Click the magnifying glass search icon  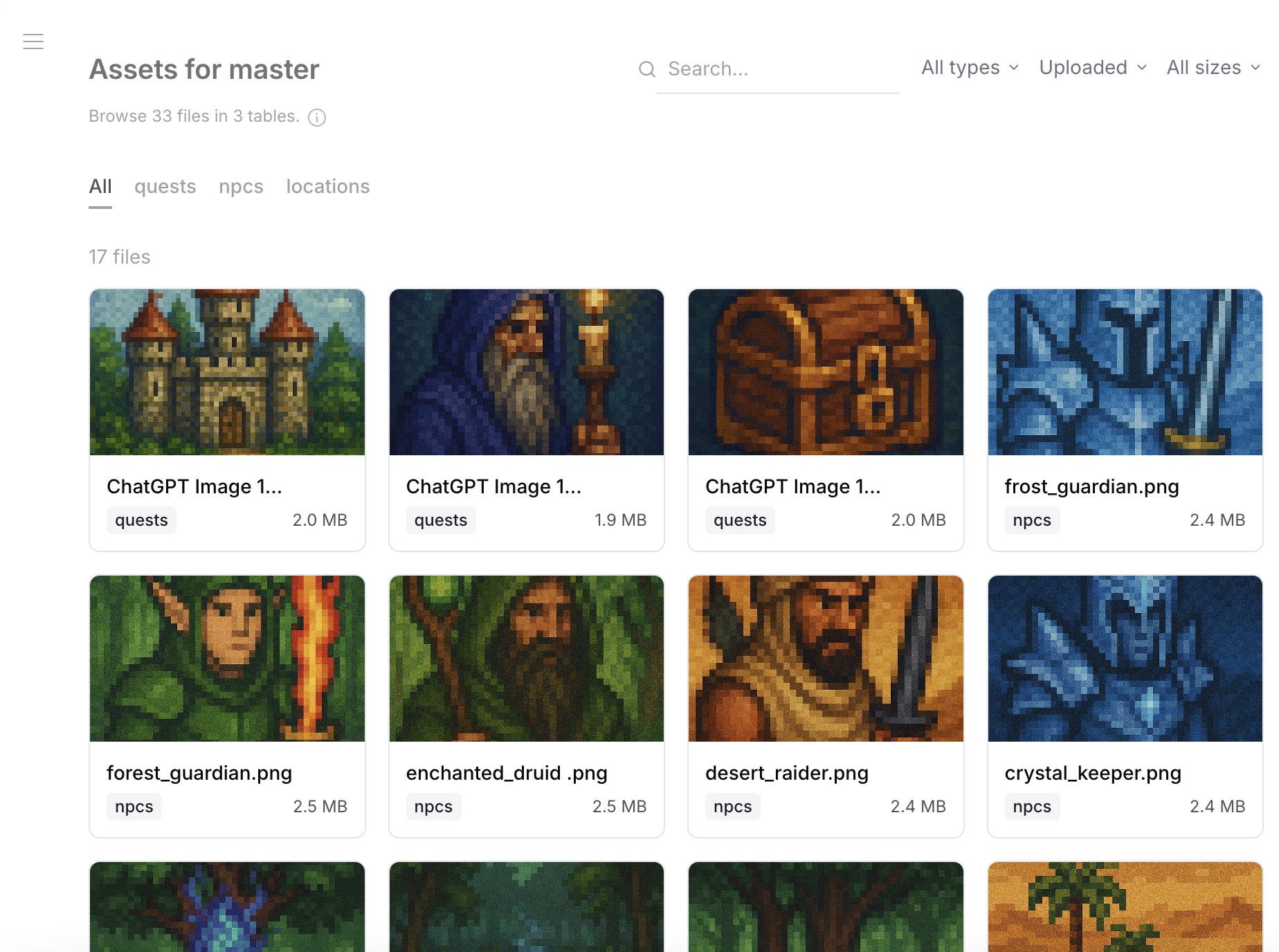tap(646, 69)
